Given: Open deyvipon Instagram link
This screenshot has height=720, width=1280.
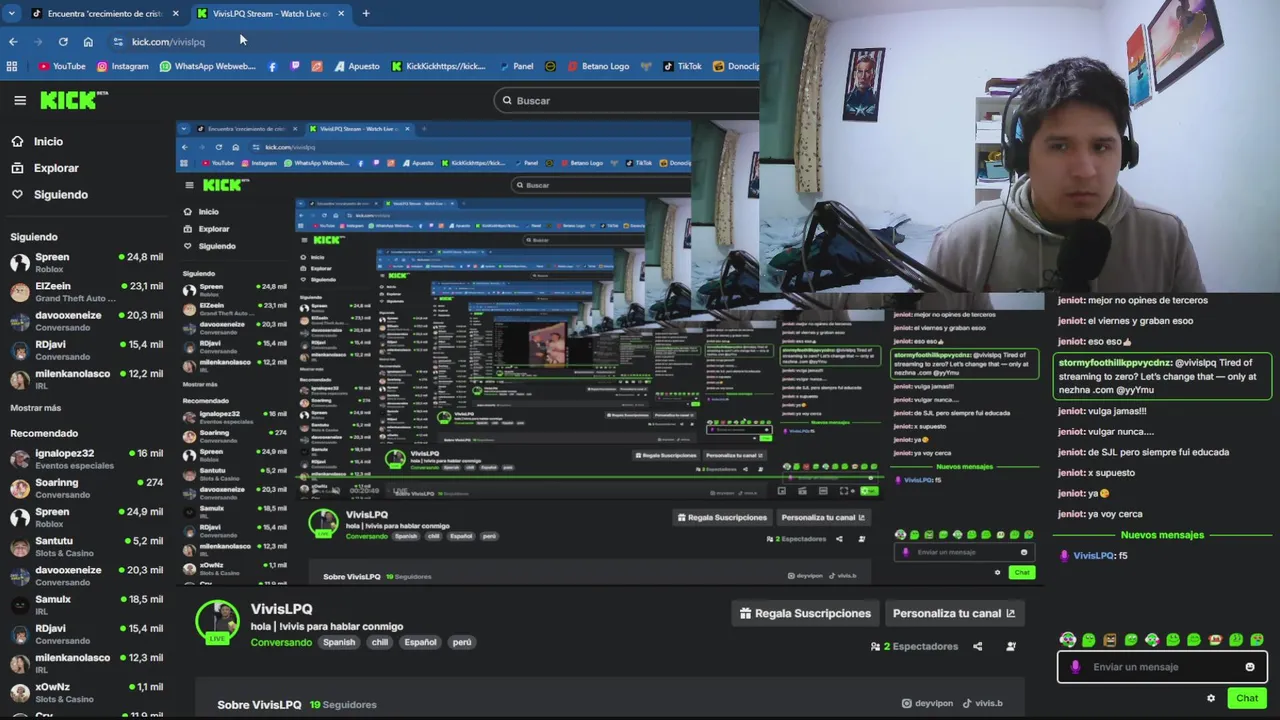Looking at the screenshot, I should pos(927,703).
